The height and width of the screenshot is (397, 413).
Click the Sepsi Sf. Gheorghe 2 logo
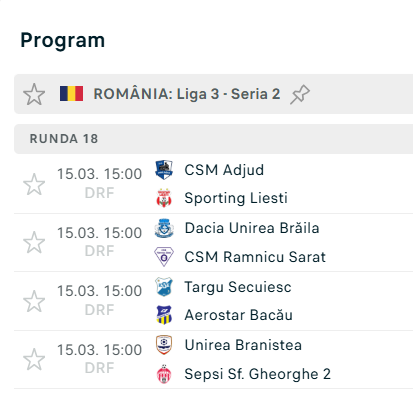pyautogui.click(x=164, y=374)
